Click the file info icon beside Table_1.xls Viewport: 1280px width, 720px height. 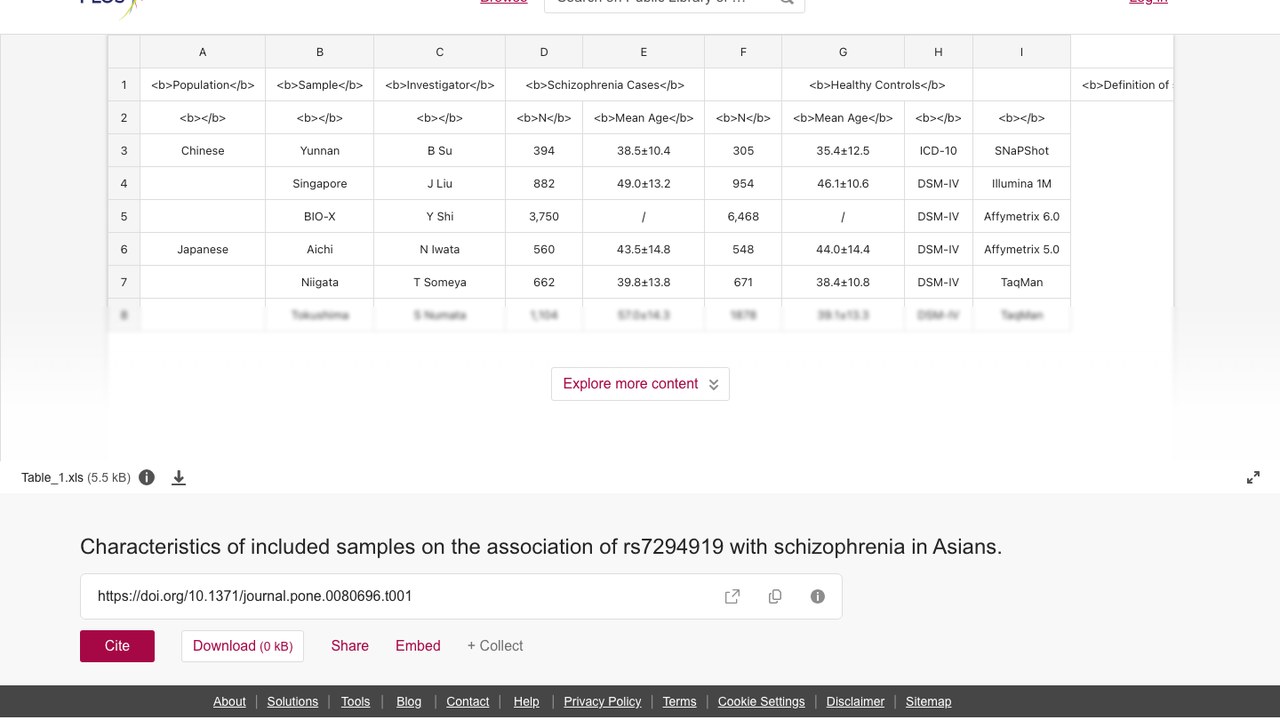click(147, 477)
